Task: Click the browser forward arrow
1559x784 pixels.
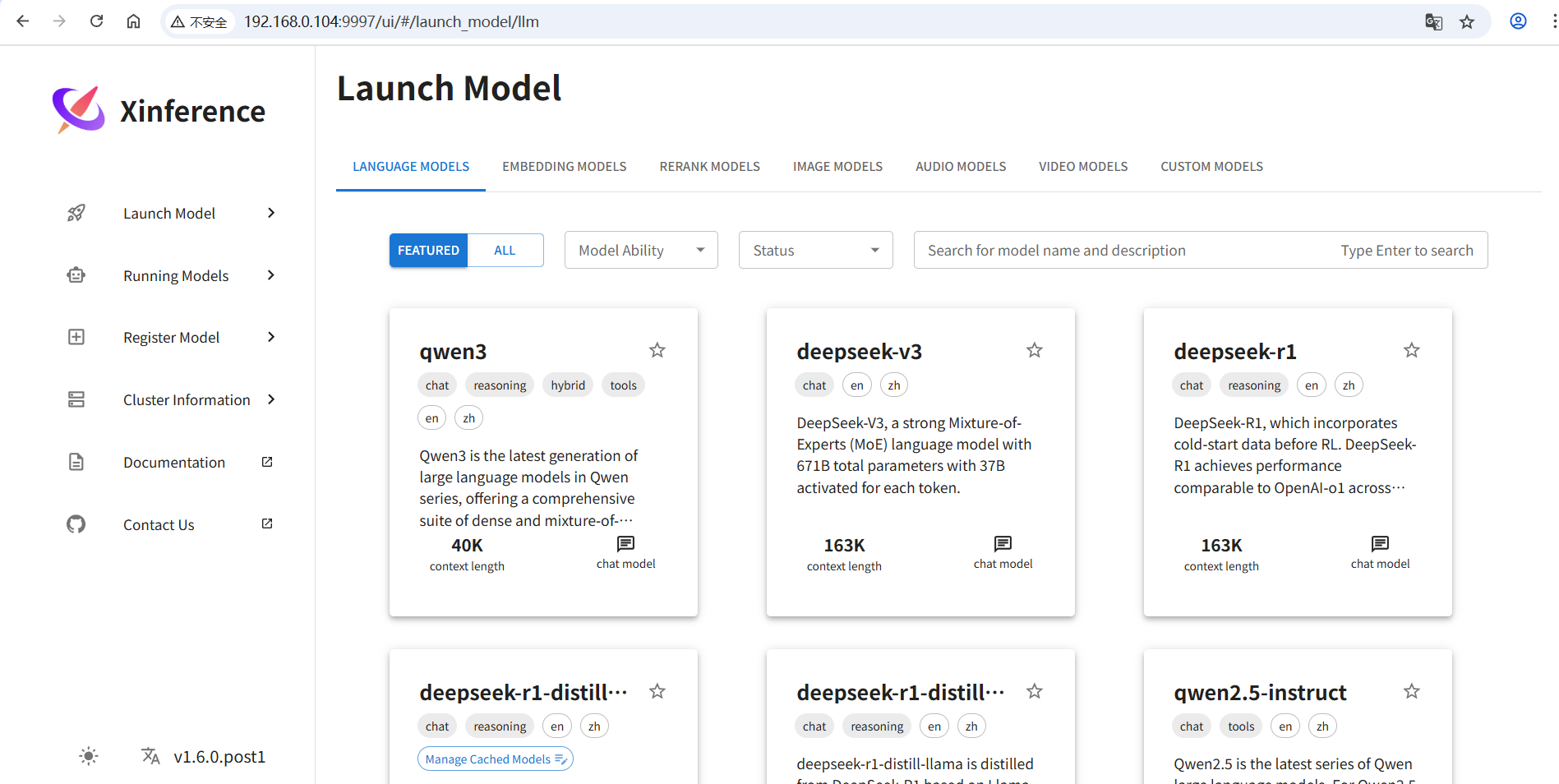Action: (59, 21)
